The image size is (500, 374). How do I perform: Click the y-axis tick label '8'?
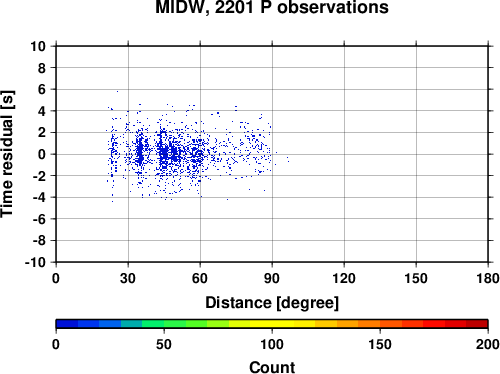(x=42, y=68)
